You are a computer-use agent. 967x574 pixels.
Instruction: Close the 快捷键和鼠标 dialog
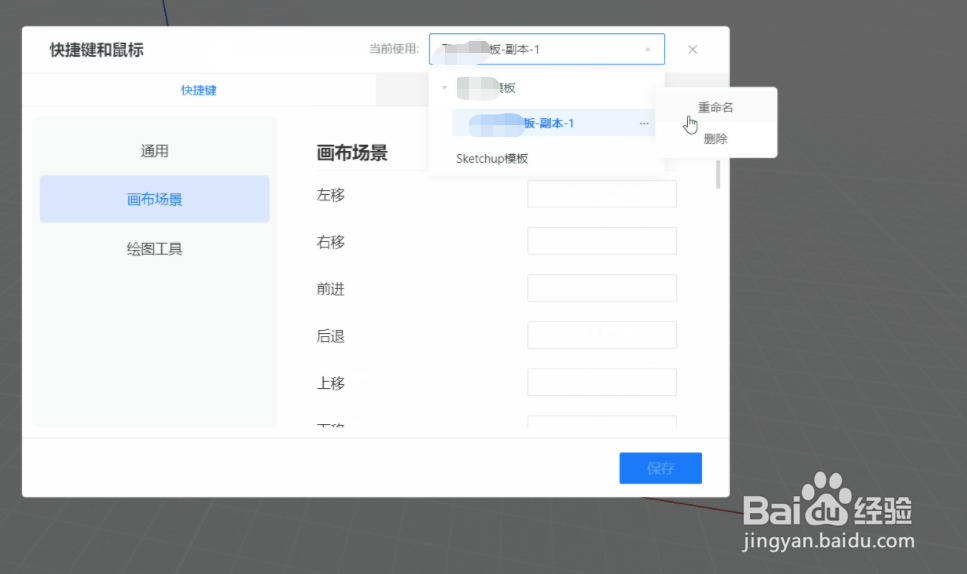point(693,49)
